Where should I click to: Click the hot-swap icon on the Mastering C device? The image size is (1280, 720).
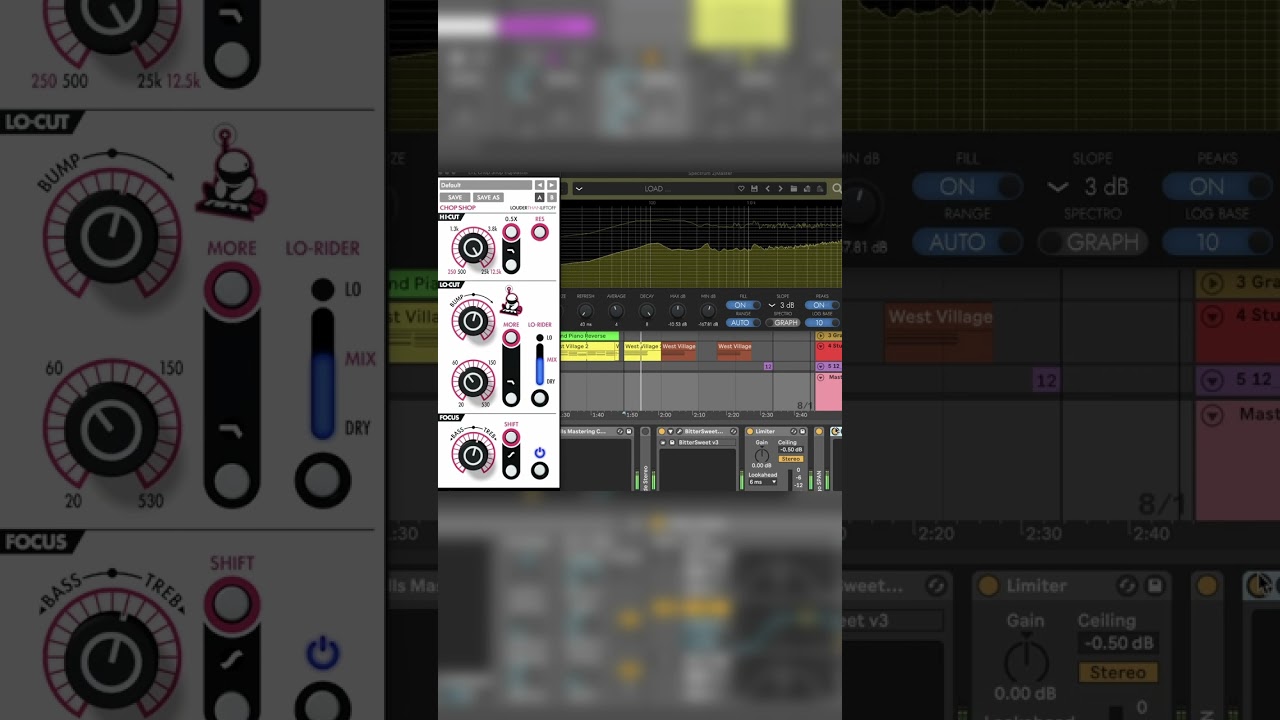tap(620, 431)
